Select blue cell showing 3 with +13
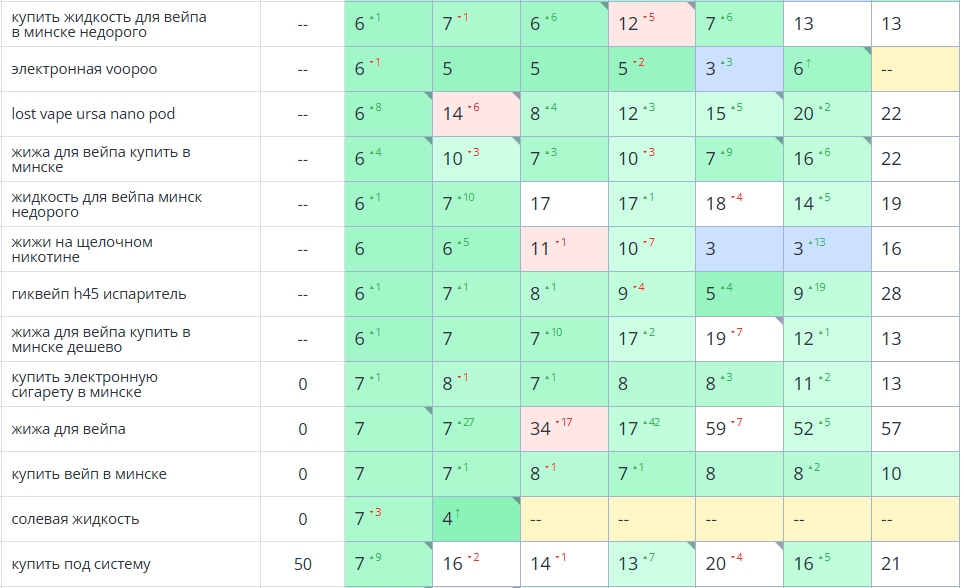This screenshot has width=964, height=588. (826, 249)
